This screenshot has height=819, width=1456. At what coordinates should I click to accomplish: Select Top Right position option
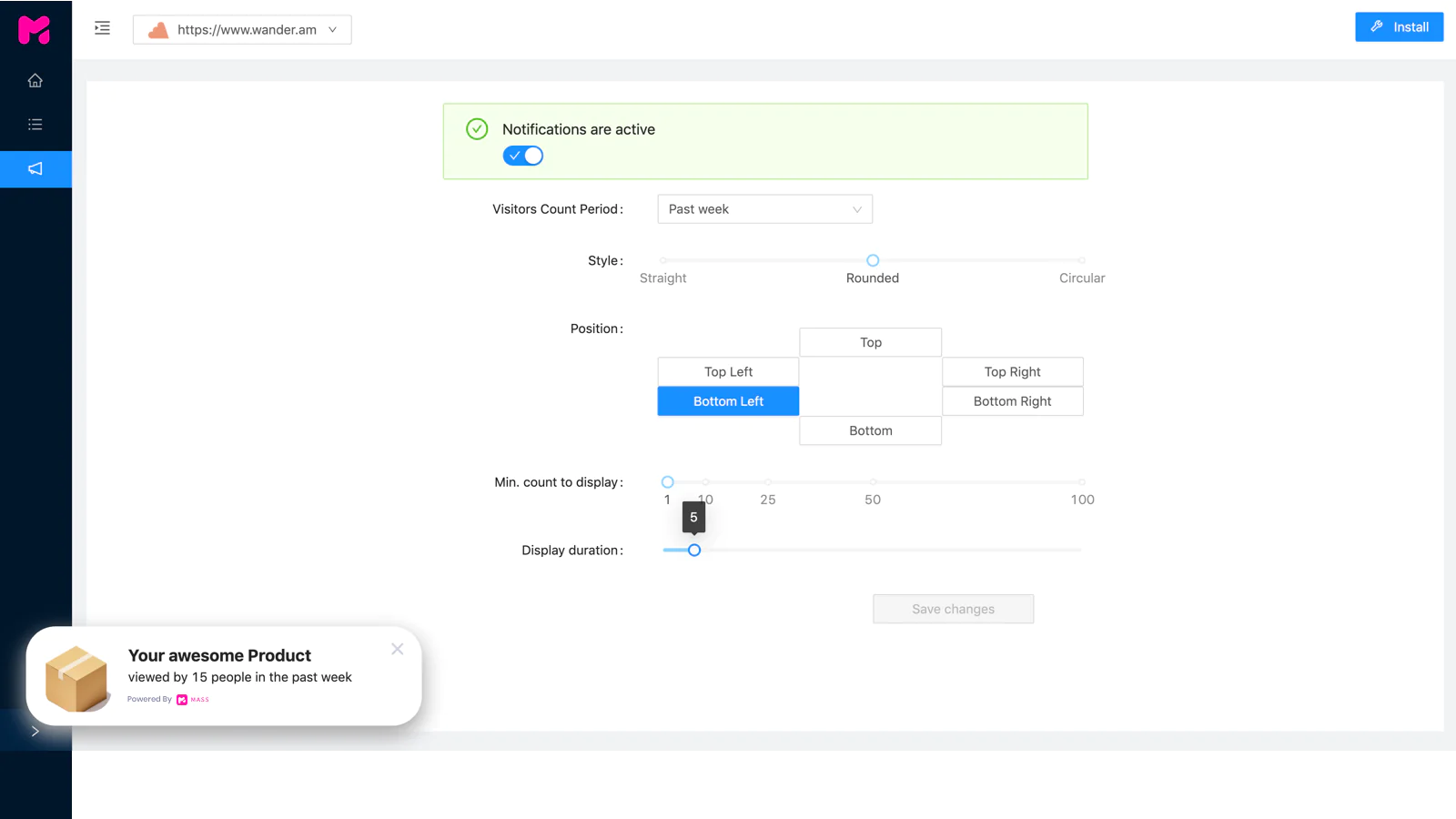(x=1012, y=372)
